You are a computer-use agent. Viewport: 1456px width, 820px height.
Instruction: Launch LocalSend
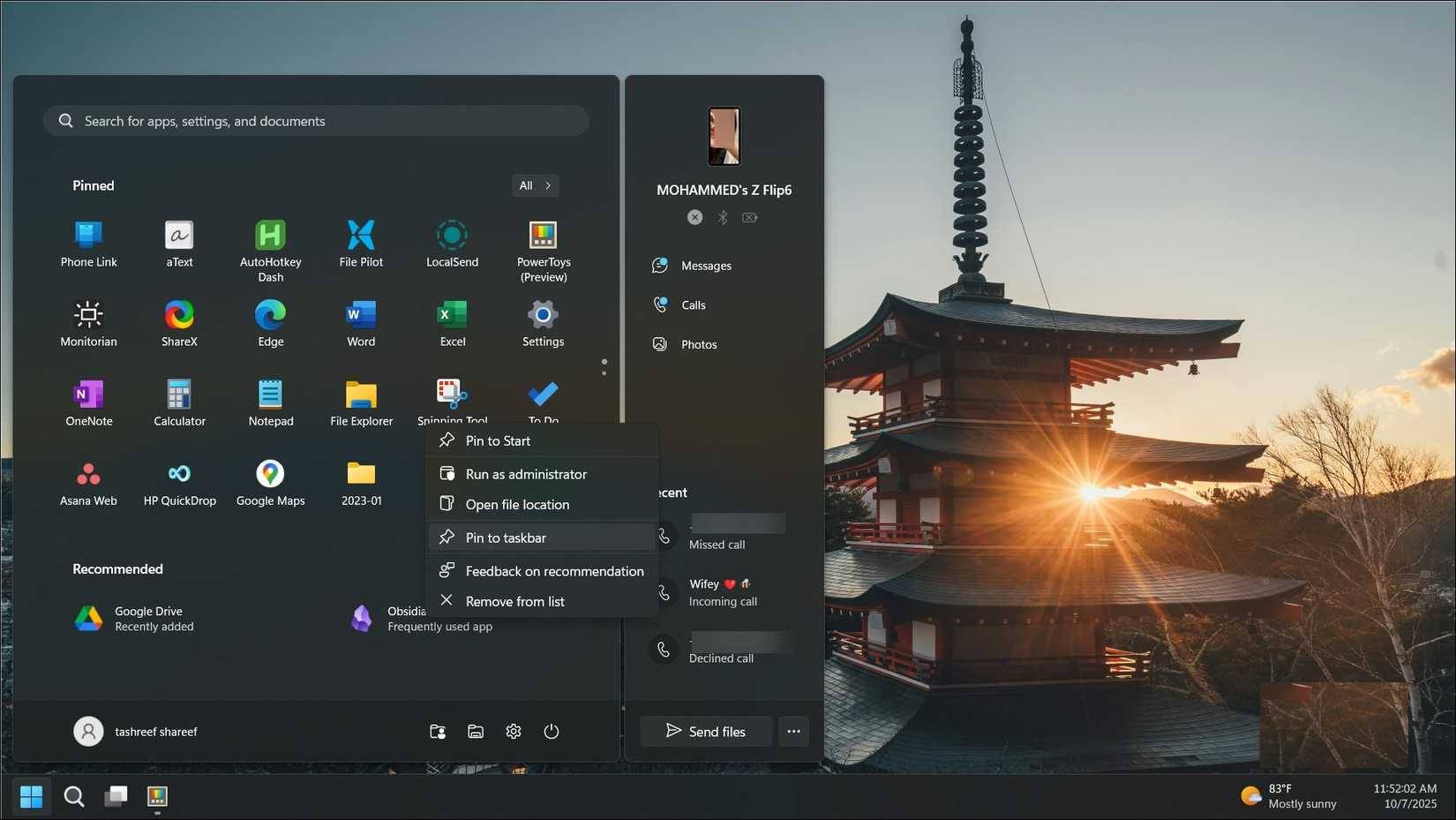(452, 243)
